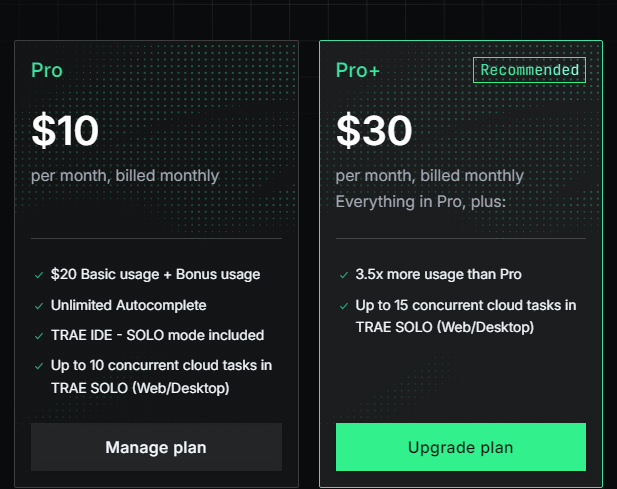
Task: Click the checkmark beside $20 Basic usage
Action: [x=38, y=275]
